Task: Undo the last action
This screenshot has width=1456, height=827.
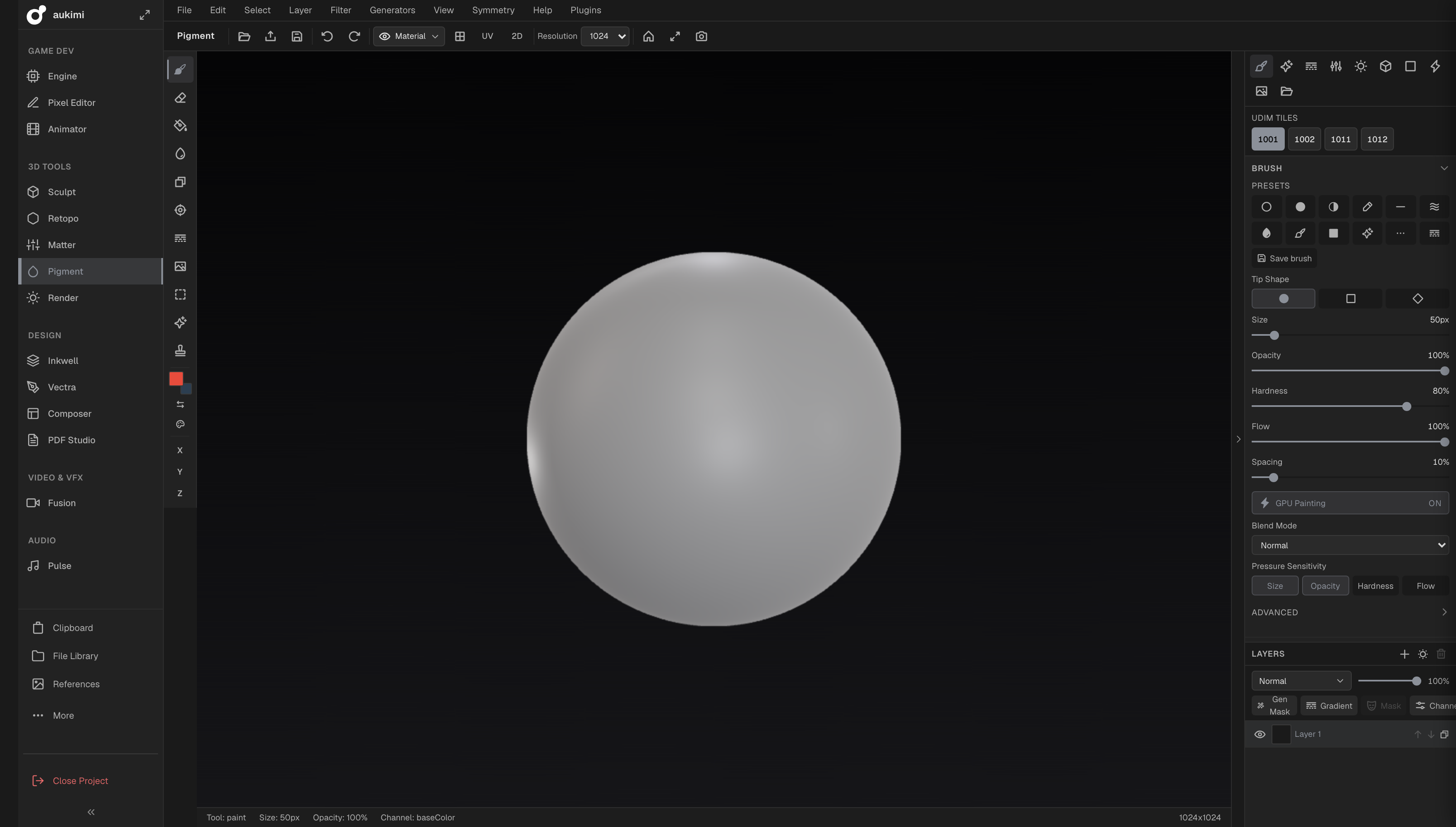Action: click(x=327, y=36)
